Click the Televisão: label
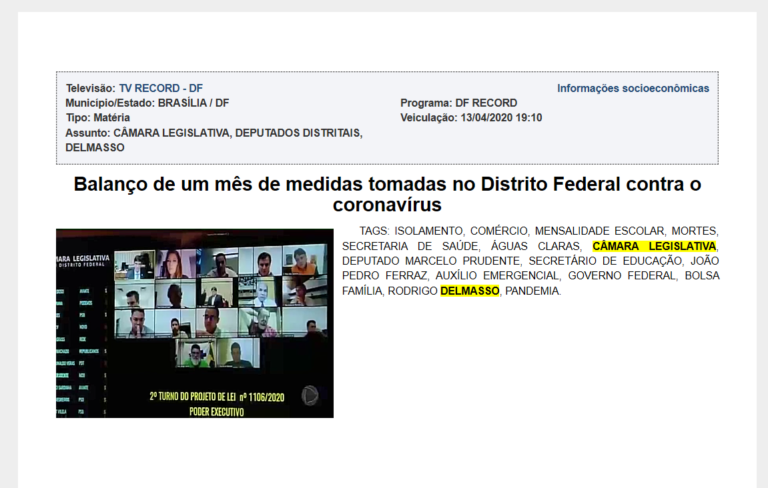Image resolution: width=768 pixels, height=488 pixels. (x=91, y=88)
